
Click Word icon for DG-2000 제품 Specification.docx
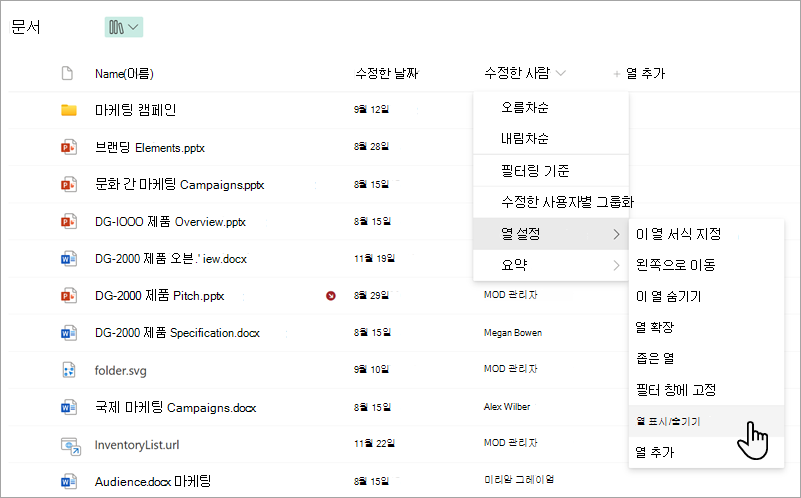point(69,333)
